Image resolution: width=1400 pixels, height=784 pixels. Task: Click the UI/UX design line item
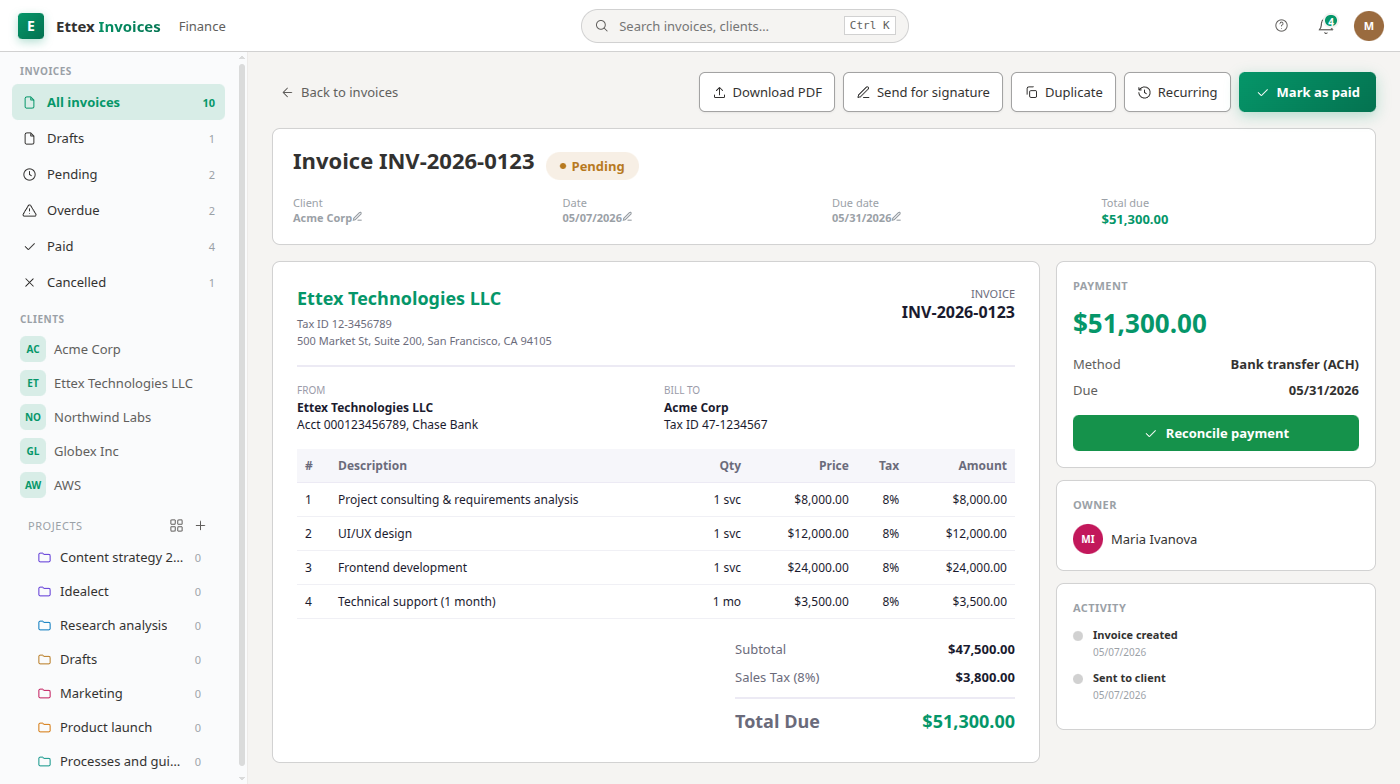(x=656, y=533)
